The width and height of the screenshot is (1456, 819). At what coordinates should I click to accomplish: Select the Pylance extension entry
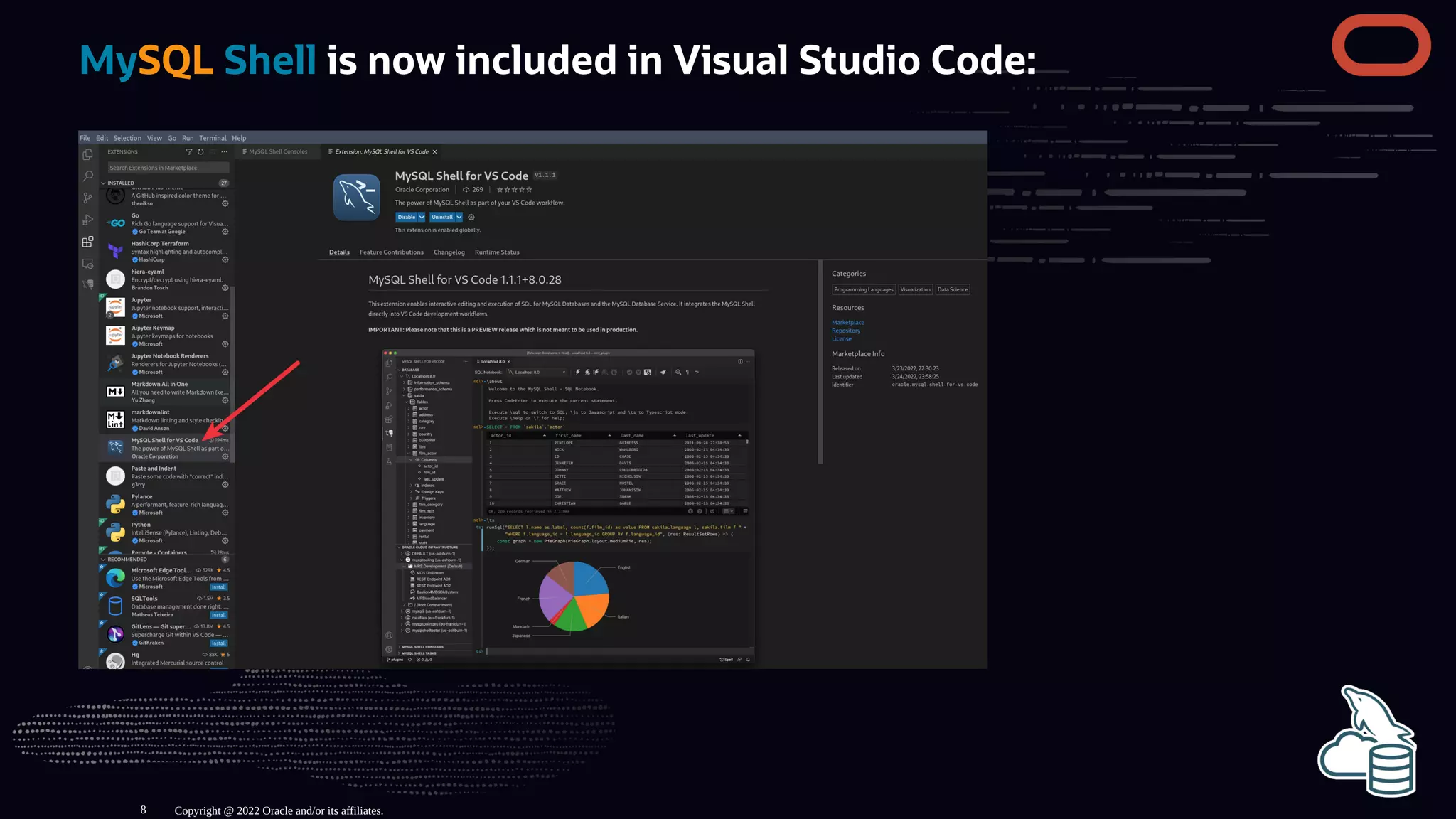(x=167, y=505)
